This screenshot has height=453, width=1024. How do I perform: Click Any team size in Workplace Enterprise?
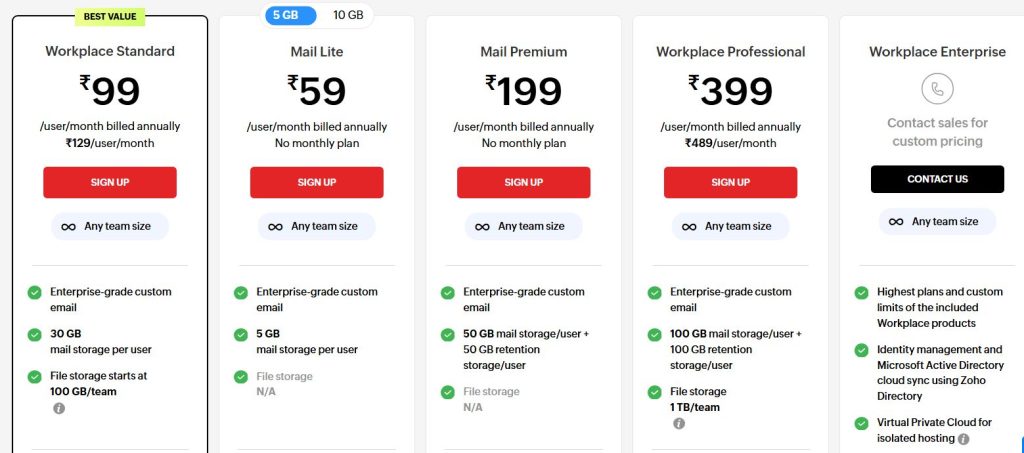tap(937, 221)
